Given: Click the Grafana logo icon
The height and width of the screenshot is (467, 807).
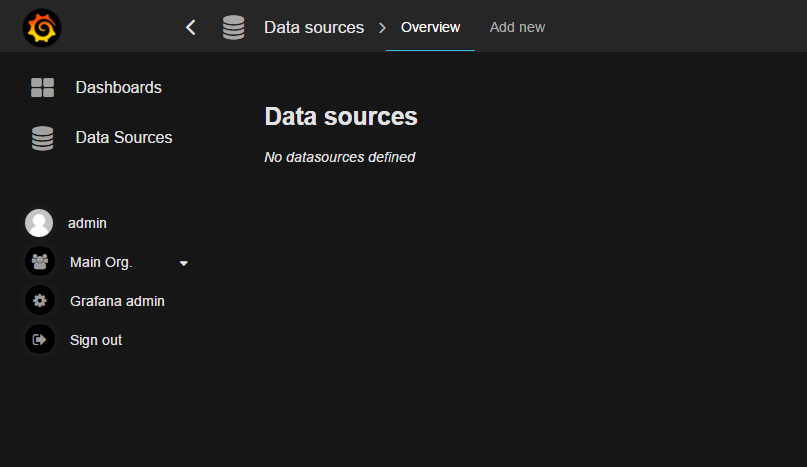Looking at the screenshot, I should point(42,28).
